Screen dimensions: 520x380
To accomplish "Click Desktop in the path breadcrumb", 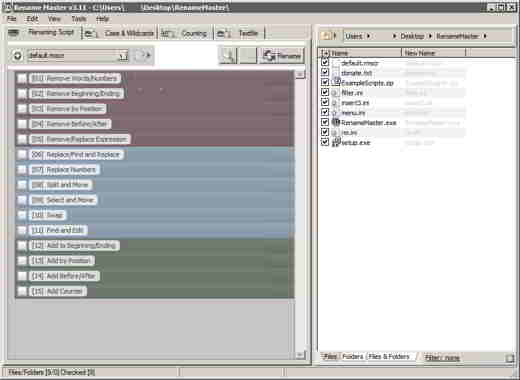I will point(412,36).
